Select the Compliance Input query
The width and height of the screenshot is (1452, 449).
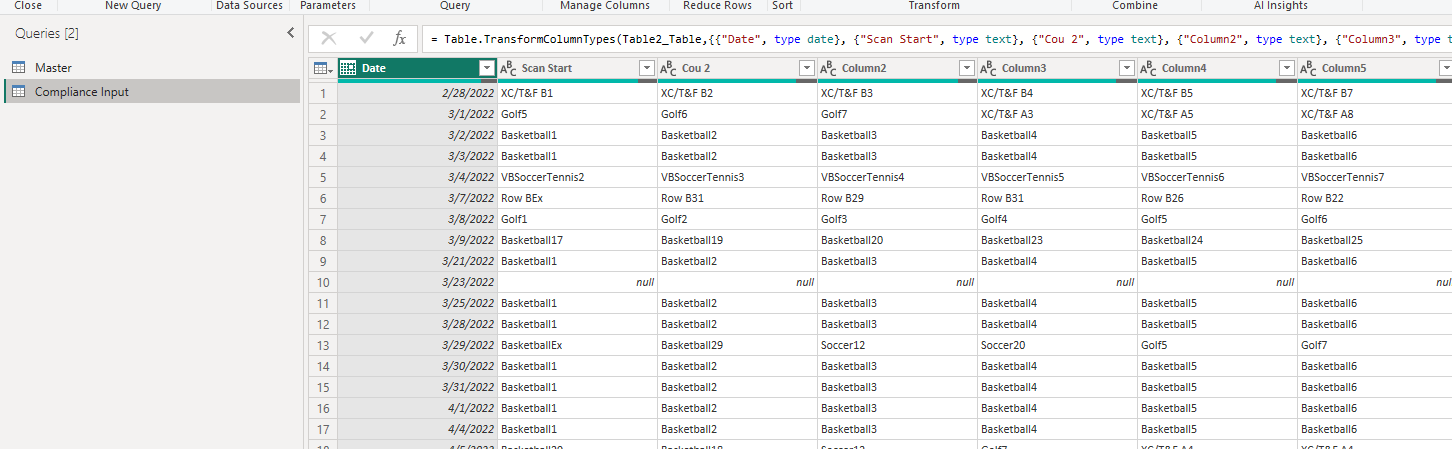pyautogui.click(x=152, y=91)
